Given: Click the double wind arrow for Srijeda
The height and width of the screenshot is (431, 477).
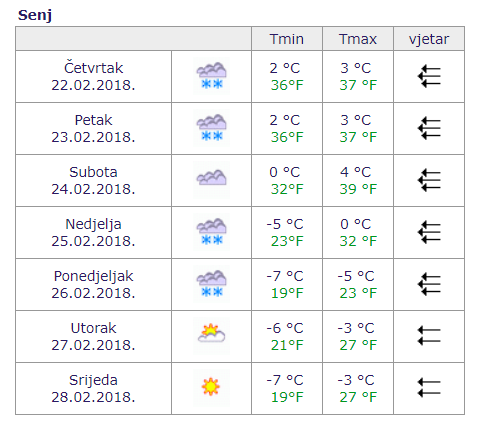Looking at the screenshot, I should point(429,388).
